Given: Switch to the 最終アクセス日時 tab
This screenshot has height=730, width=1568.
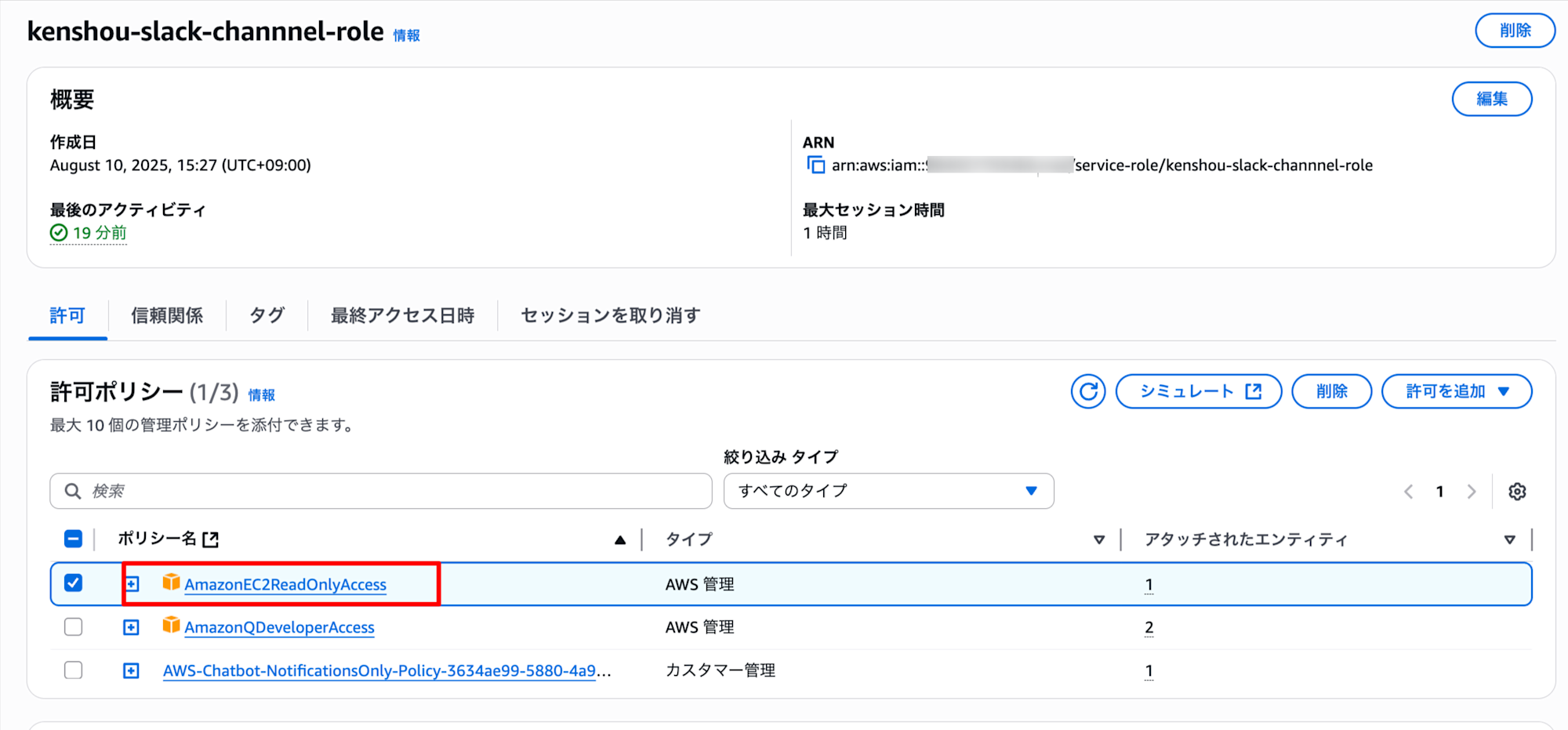Looking at the screenshot, I should pos(403,315).
